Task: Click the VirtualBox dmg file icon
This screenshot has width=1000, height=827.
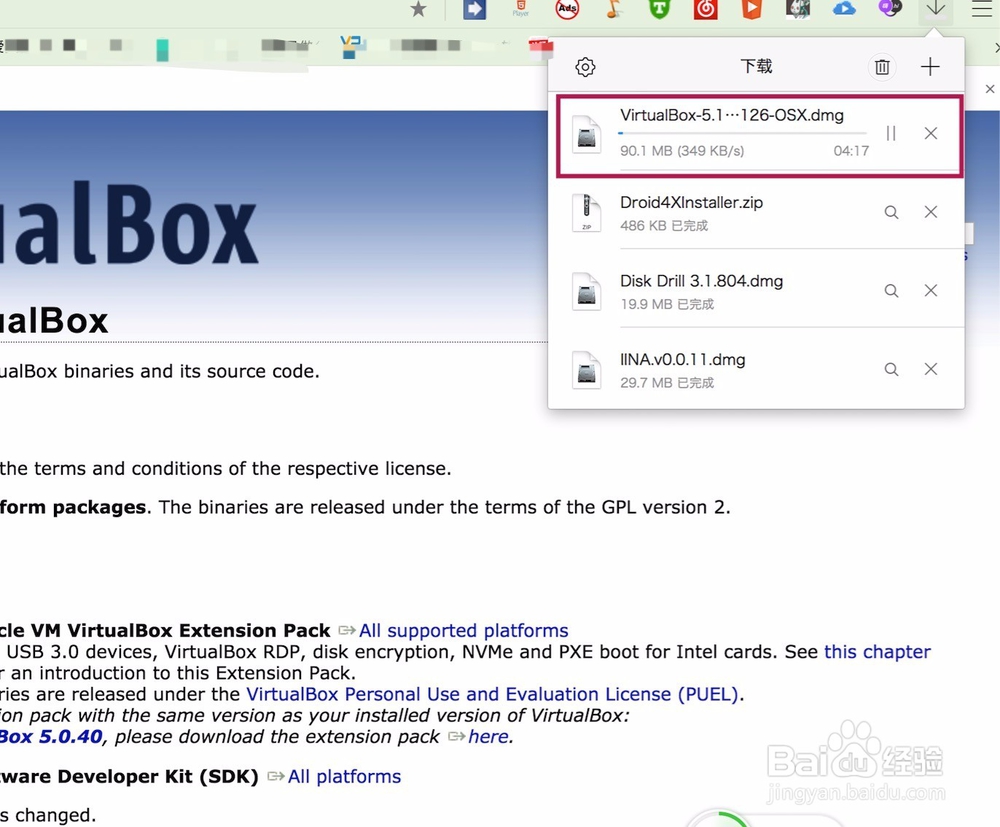Action: pyautogui.click(x=586, y=134)
